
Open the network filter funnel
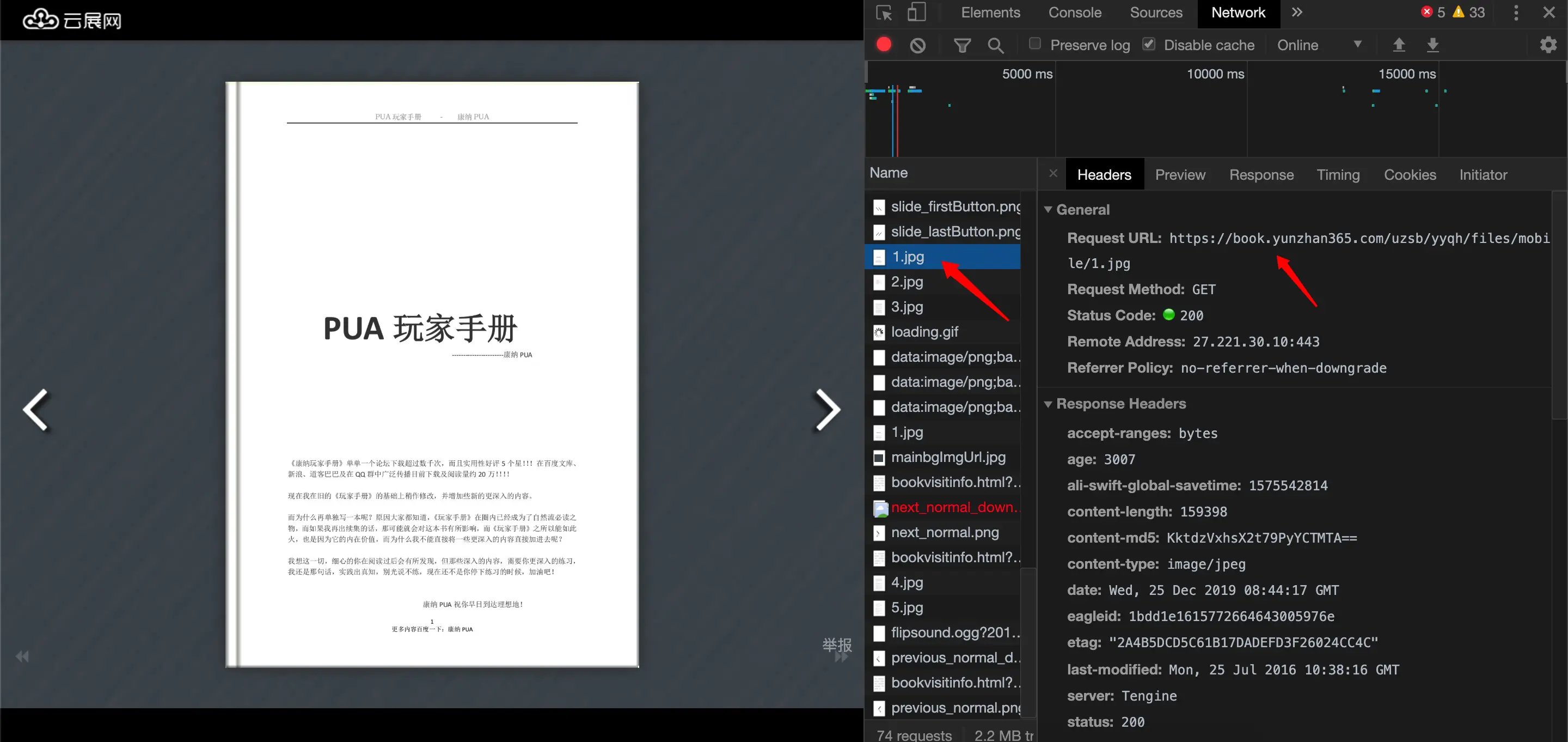coord(961,45)
